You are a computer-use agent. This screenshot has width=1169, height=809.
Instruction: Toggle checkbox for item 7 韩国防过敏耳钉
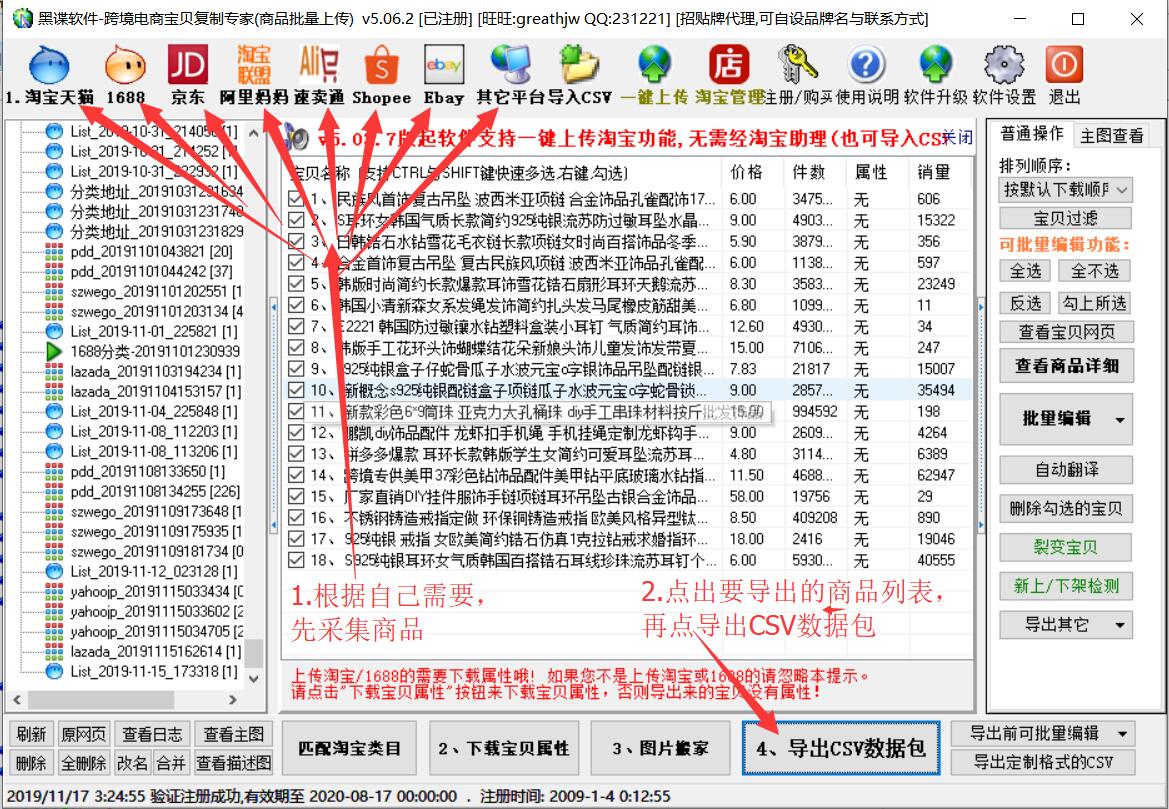(x=296, y=327)
